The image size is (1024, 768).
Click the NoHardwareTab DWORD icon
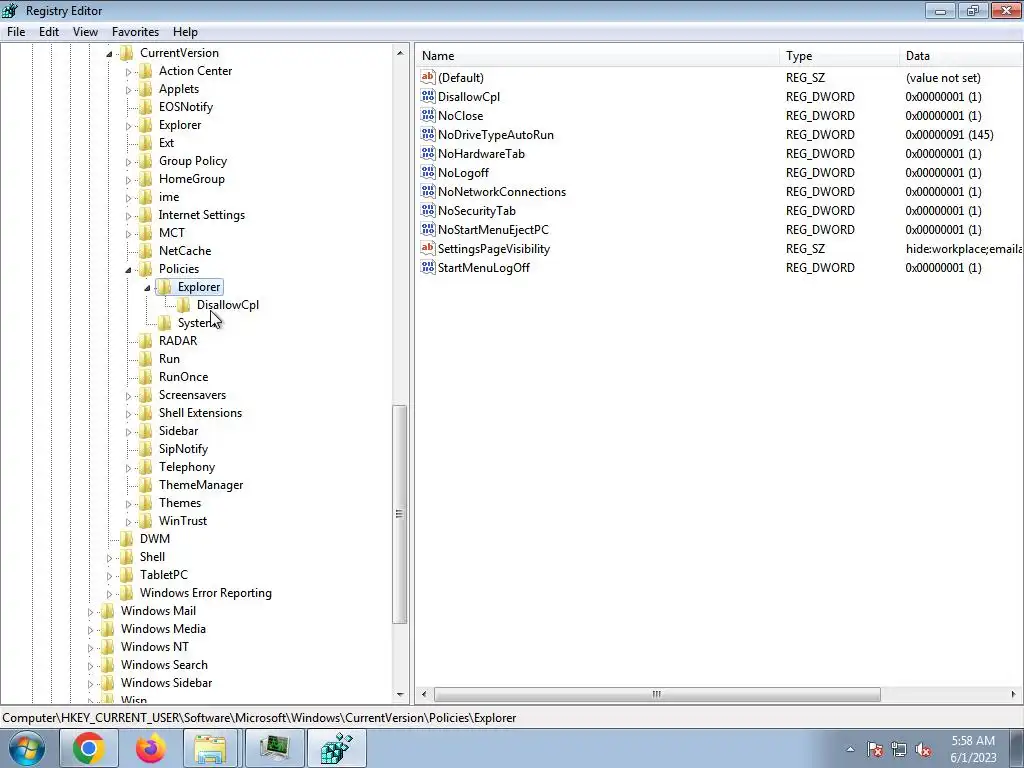(428, 153)
